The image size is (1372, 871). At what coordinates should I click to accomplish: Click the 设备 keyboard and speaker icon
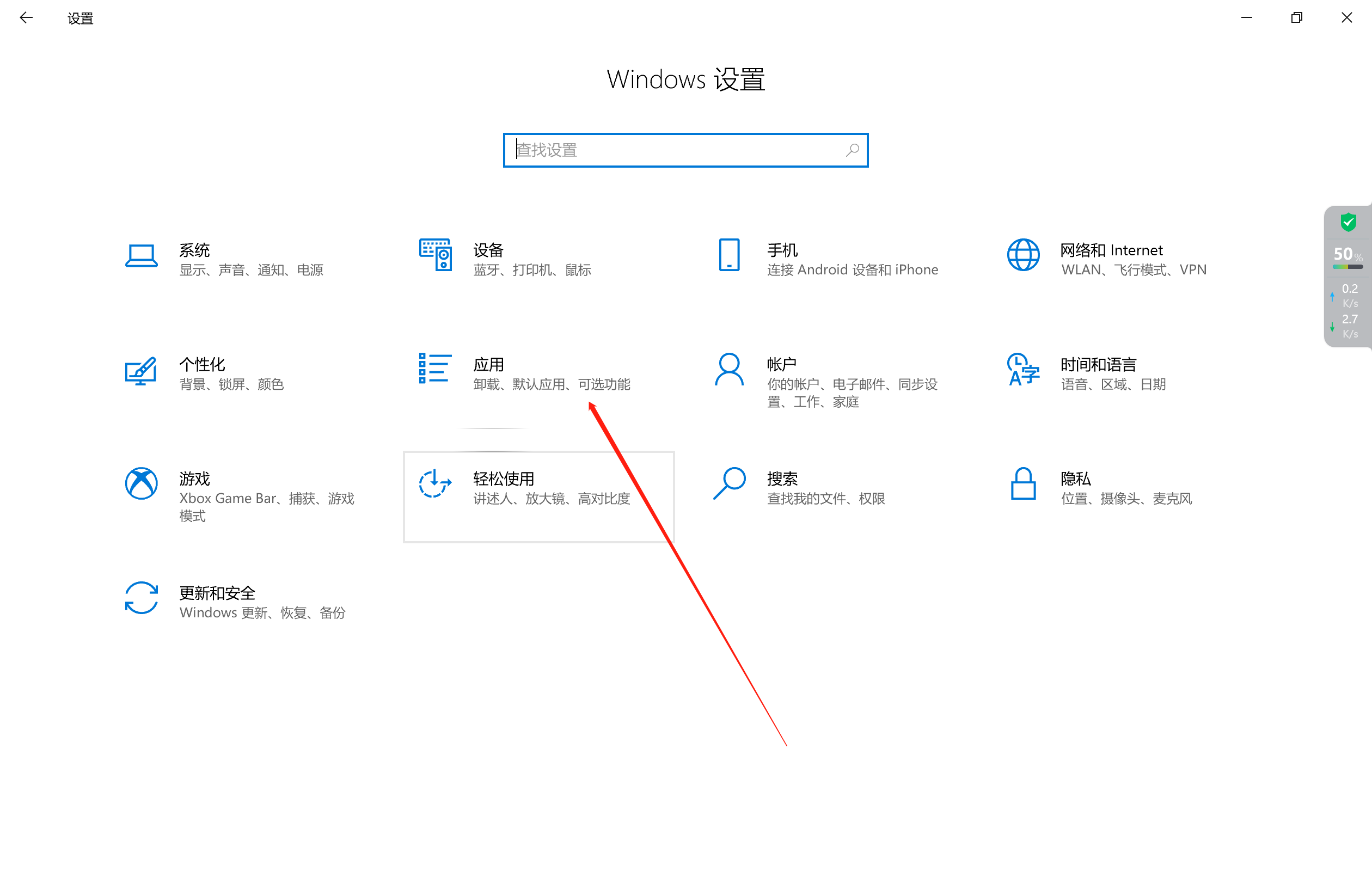(436, 255)
